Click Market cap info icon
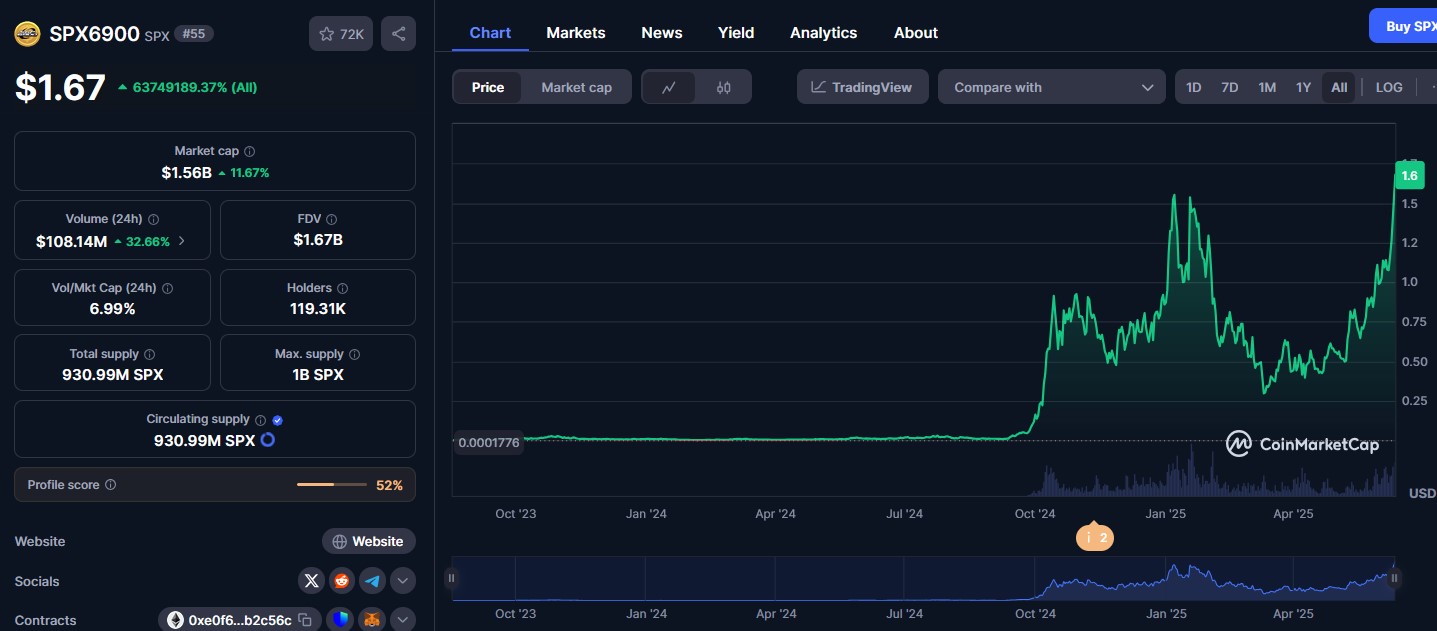The image size is (1437, 631). [250, 151]
